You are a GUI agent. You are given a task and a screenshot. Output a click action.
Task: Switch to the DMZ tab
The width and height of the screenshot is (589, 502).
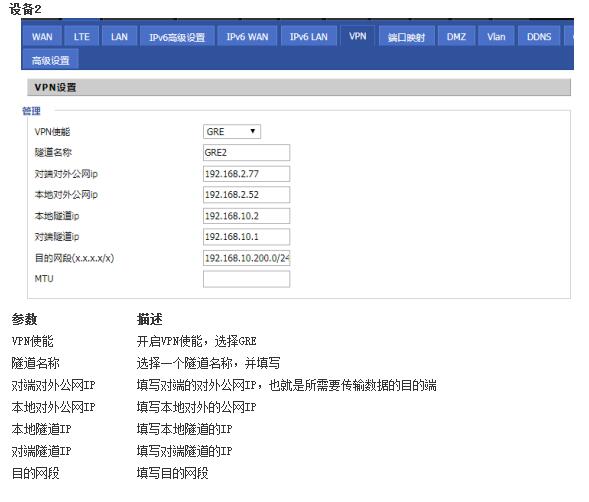tap(456, 36)
